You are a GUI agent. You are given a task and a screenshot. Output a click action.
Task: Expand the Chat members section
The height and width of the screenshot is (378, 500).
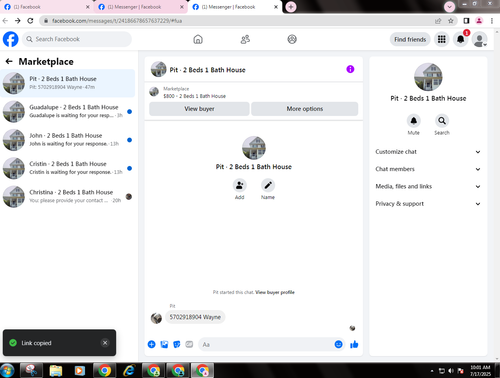(428, 169)
